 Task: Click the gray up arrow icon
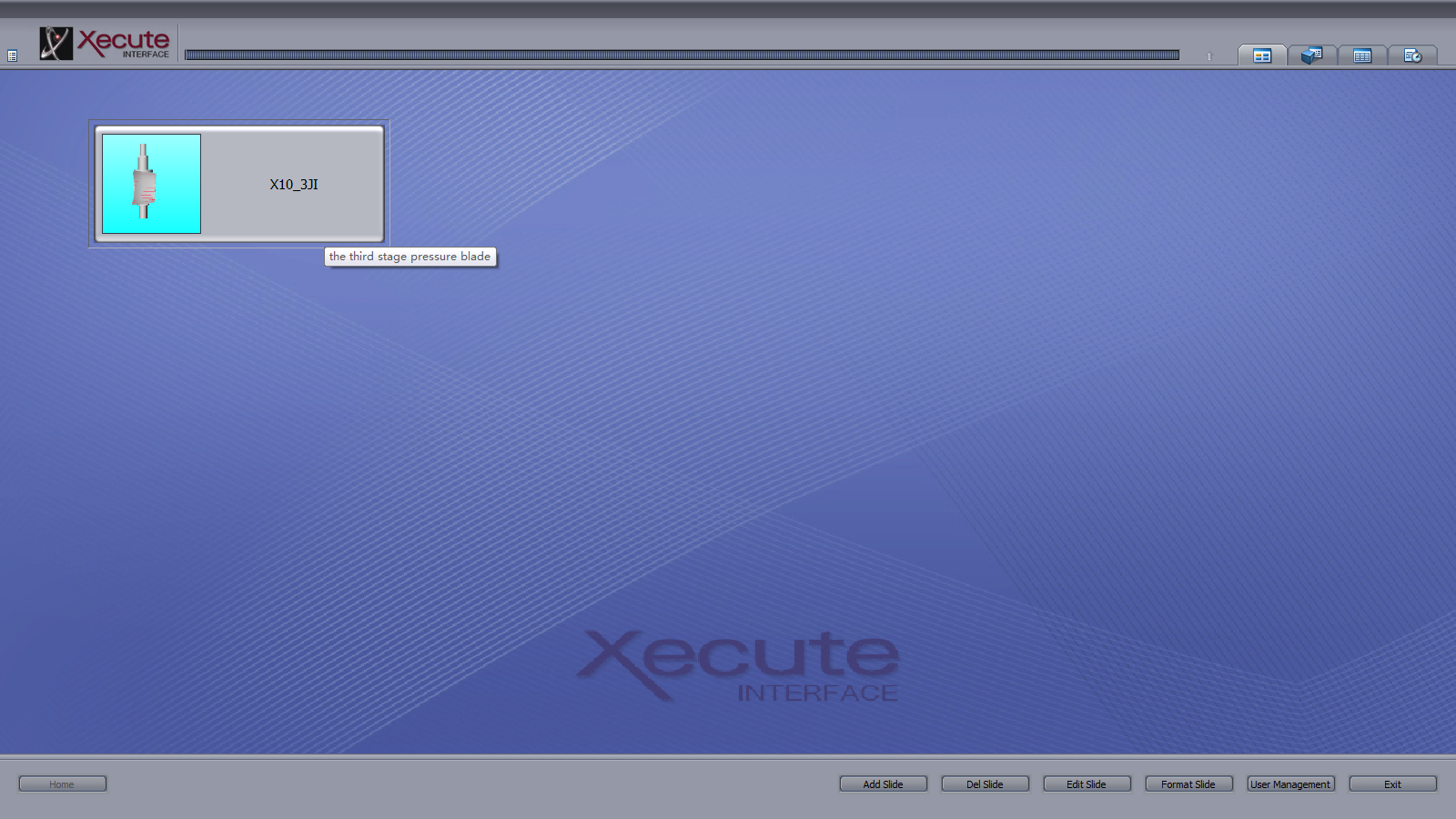(1209, 56)
